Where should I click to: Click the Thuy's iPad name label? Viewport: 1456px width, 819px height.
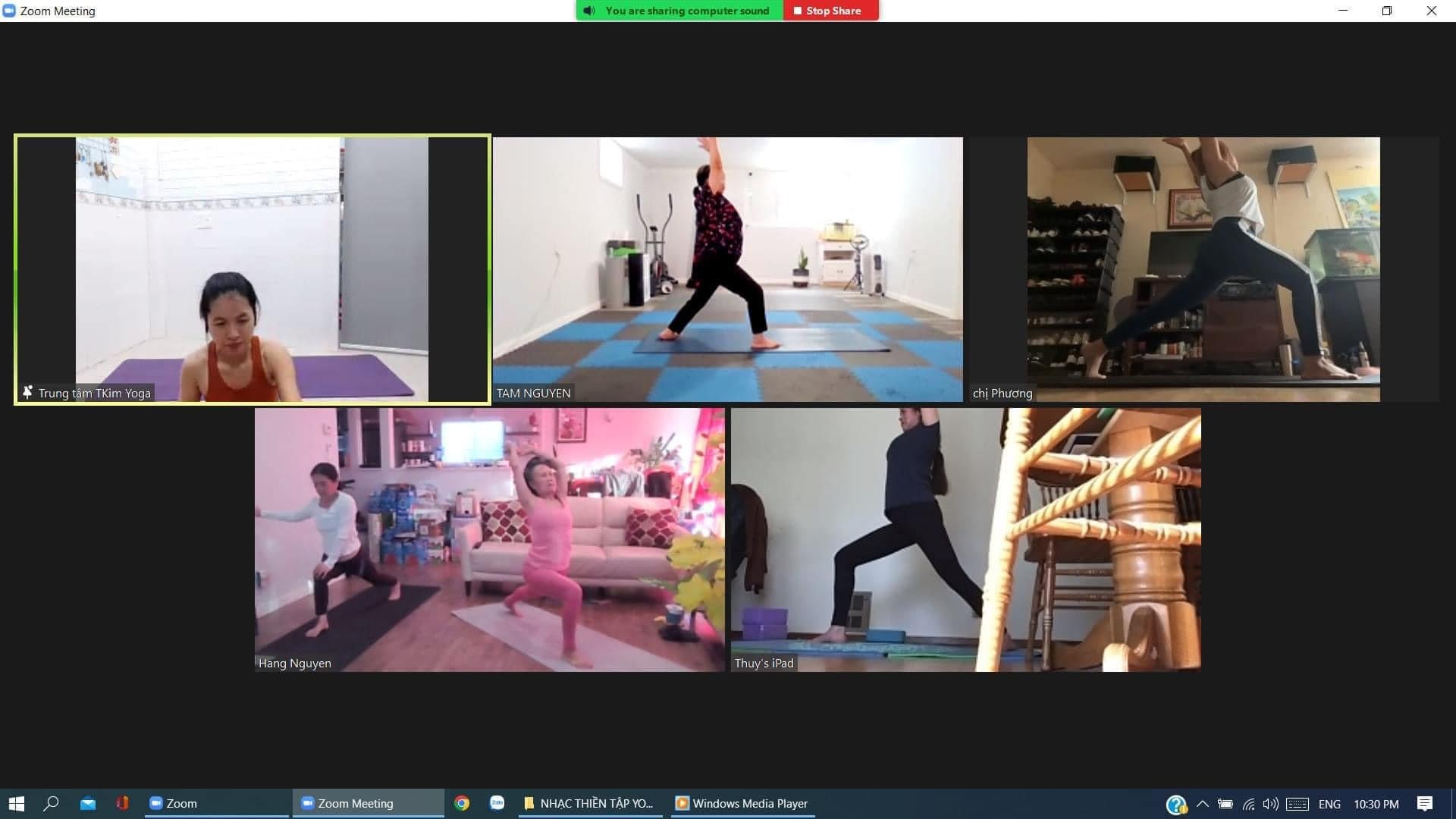[x=764, y=663]
